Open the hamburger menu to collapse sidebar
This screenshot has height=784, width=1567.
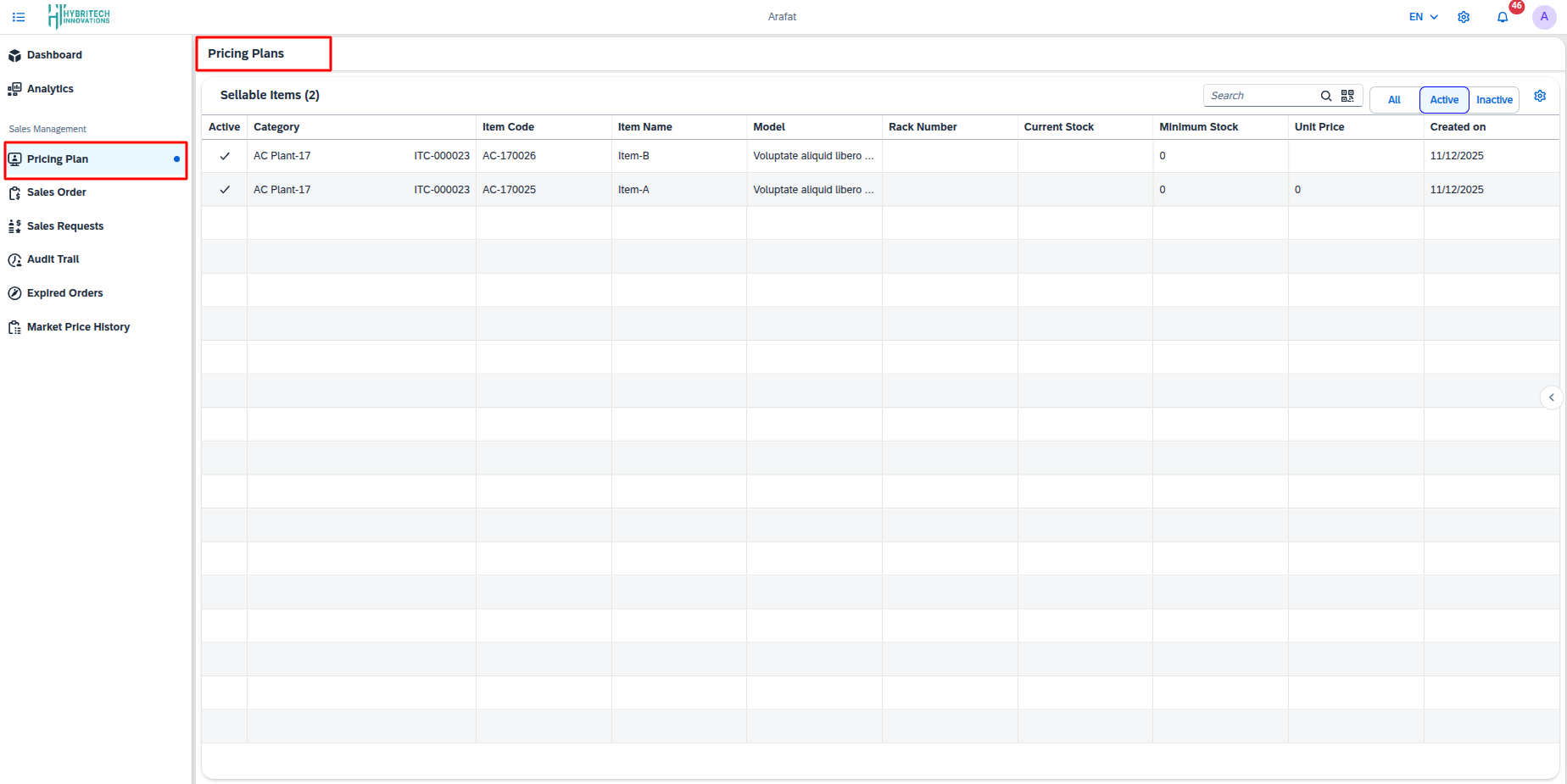point(19,16)
